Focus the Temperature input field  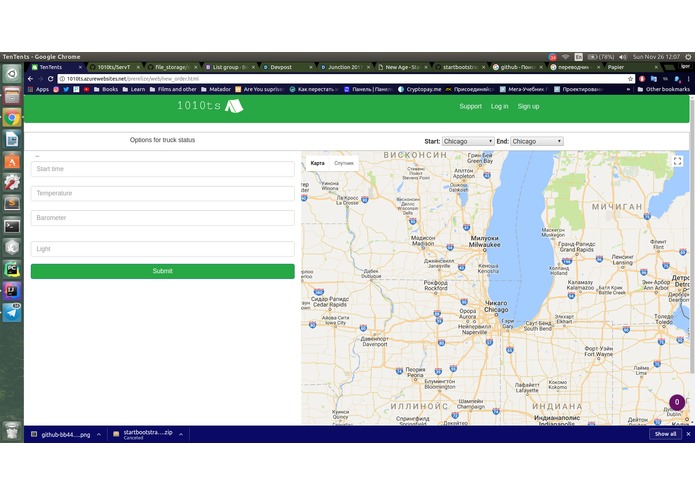click(x=163, y=193)
